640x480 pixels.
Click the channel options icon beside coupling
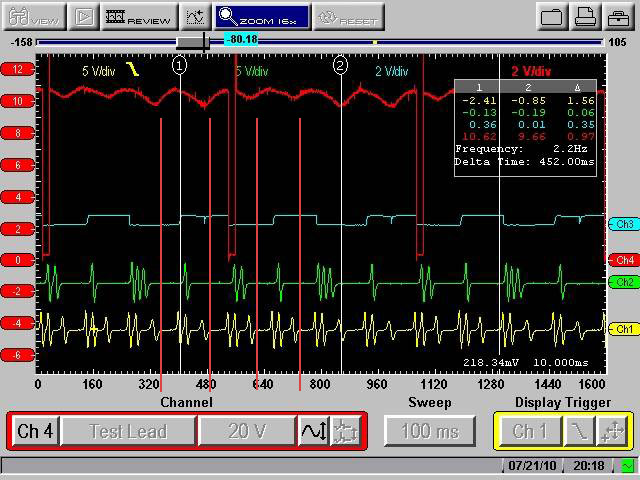tap(345, 431)
